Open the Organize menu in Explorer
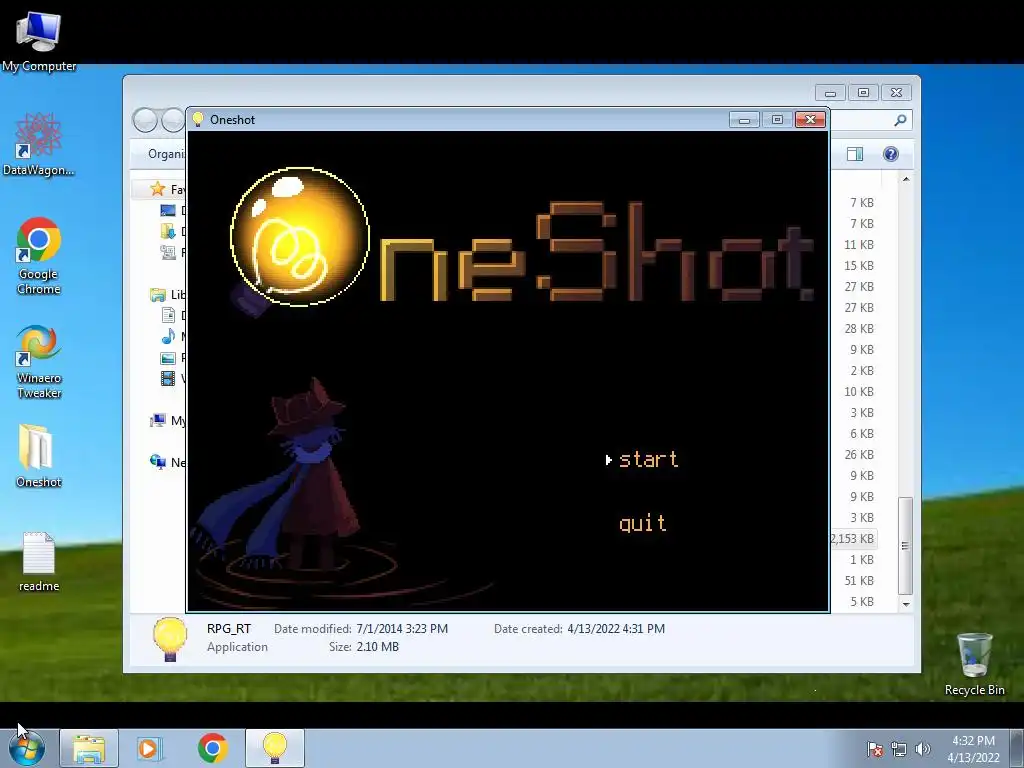Screen dimensions: 1024x768 point(167,154)
